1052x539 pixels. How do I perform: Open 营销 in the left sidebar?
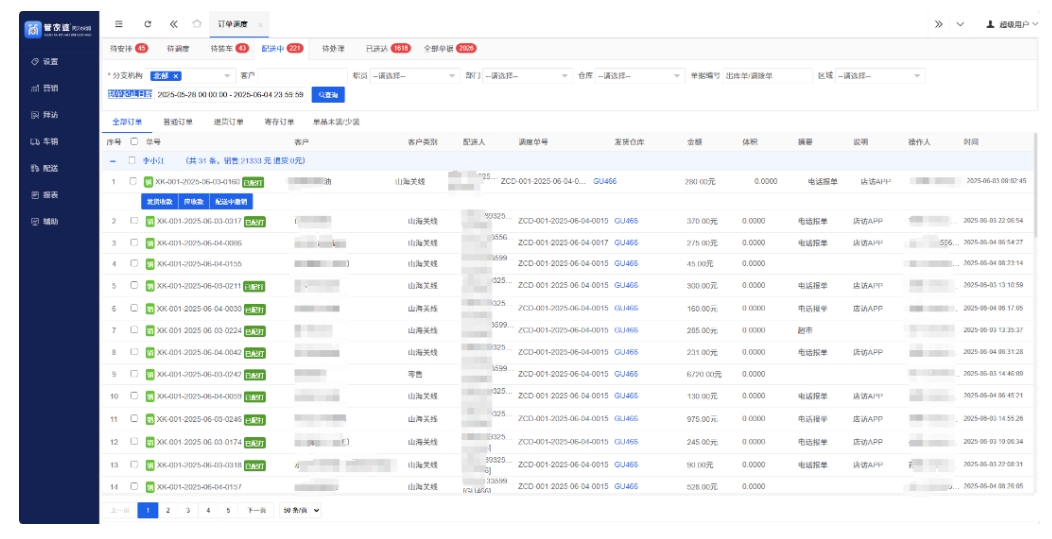(x=45, y=88)
